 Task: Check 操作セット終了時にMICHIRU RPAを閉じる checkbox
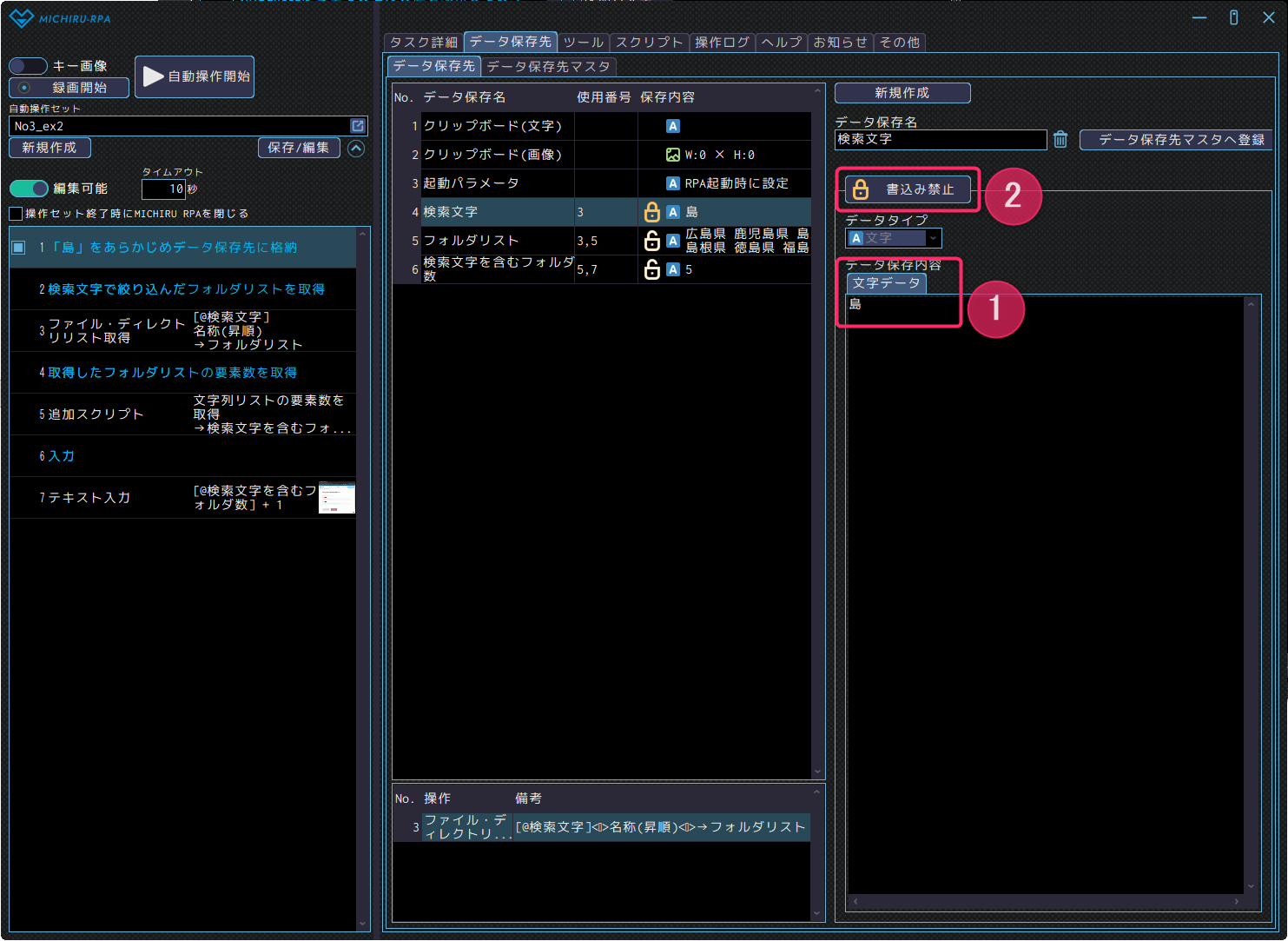pyautogui.click(x=16, y=214)
